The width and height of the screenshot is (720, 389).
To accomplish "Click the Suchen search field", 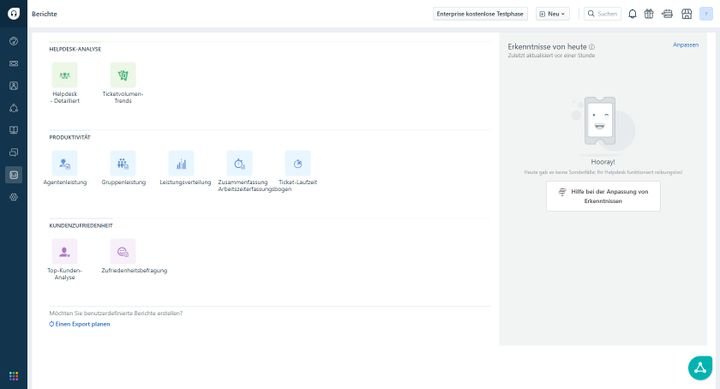I will coord(602,14).
